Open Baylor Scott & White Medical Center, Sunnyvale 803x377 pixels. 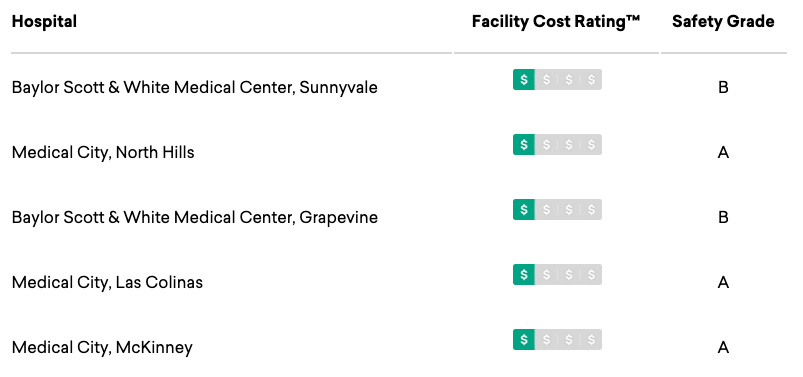pos(195,88)
